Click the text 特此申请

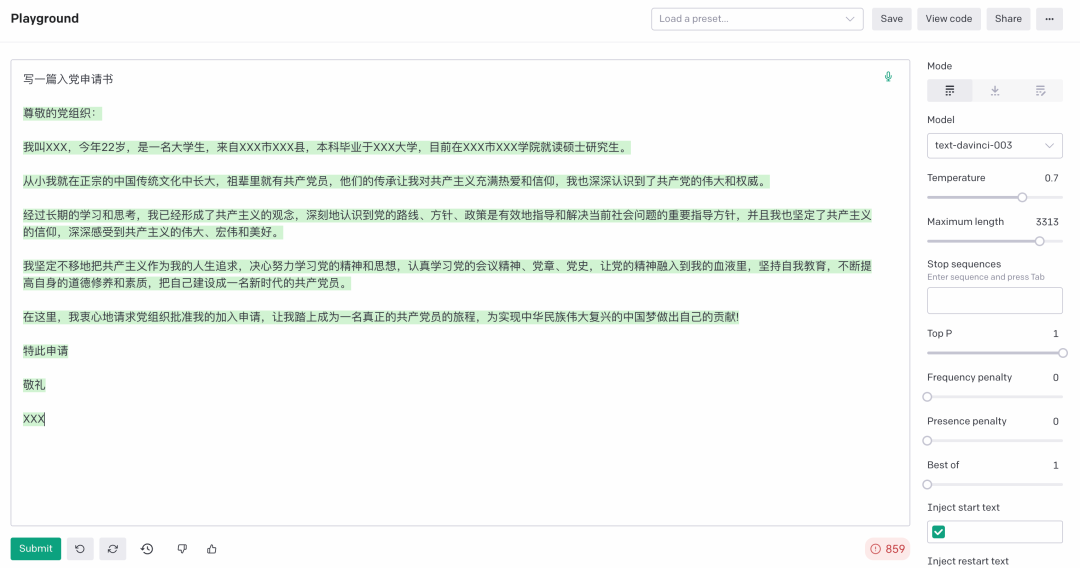[x=45, y=350]
